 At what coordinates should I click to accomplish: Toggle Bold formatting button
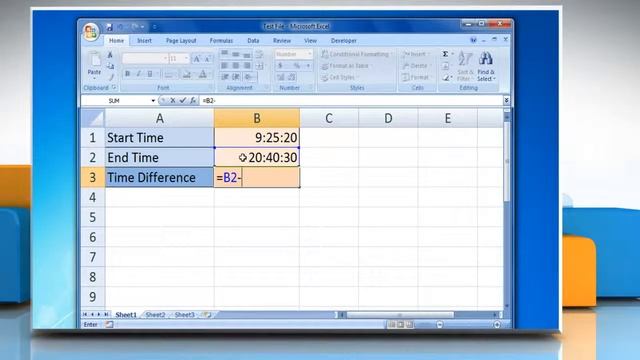(x=127, y=74)
